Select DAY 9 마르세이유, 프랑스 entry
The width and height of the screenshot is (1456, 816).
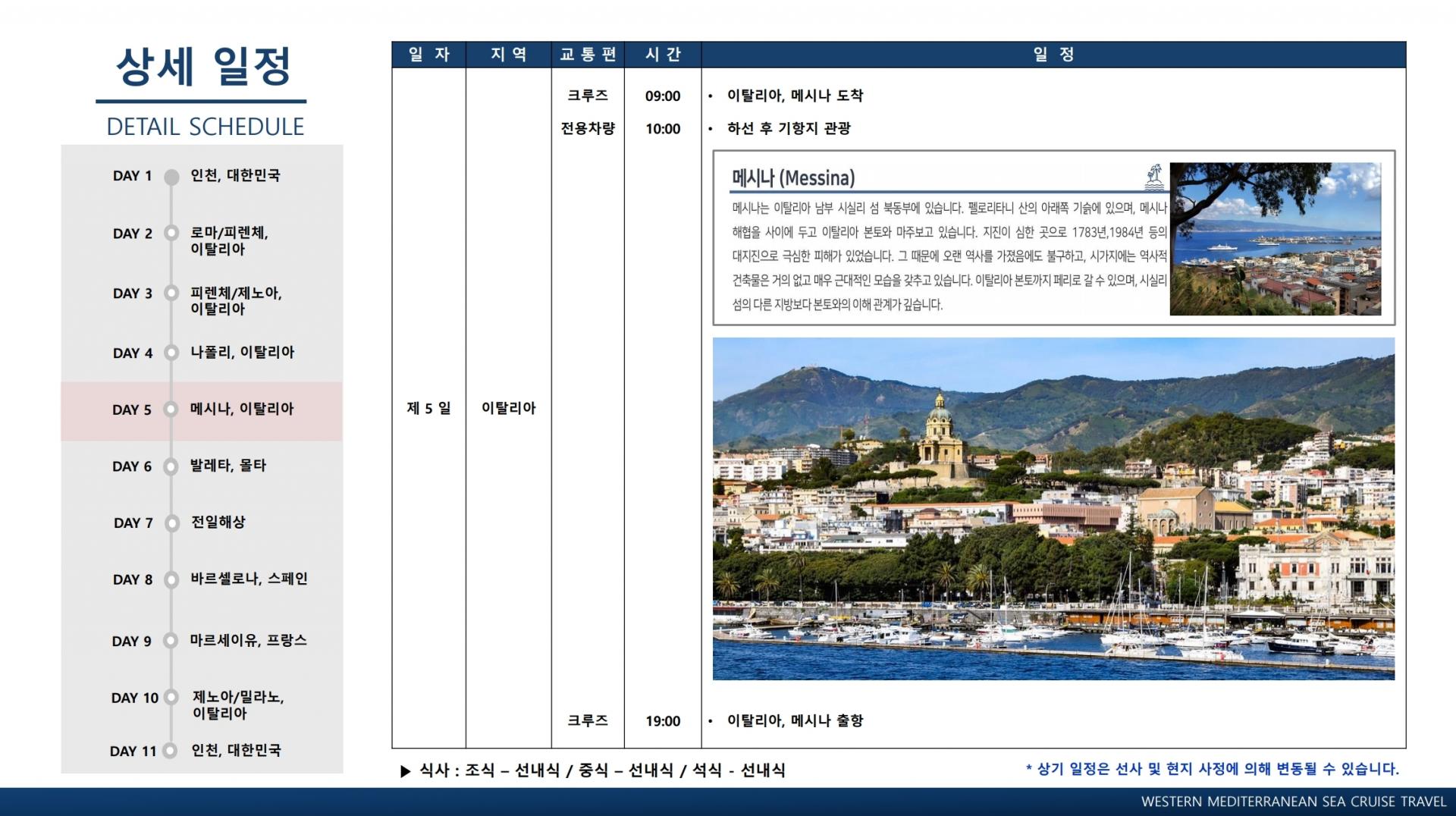[202, 641]
